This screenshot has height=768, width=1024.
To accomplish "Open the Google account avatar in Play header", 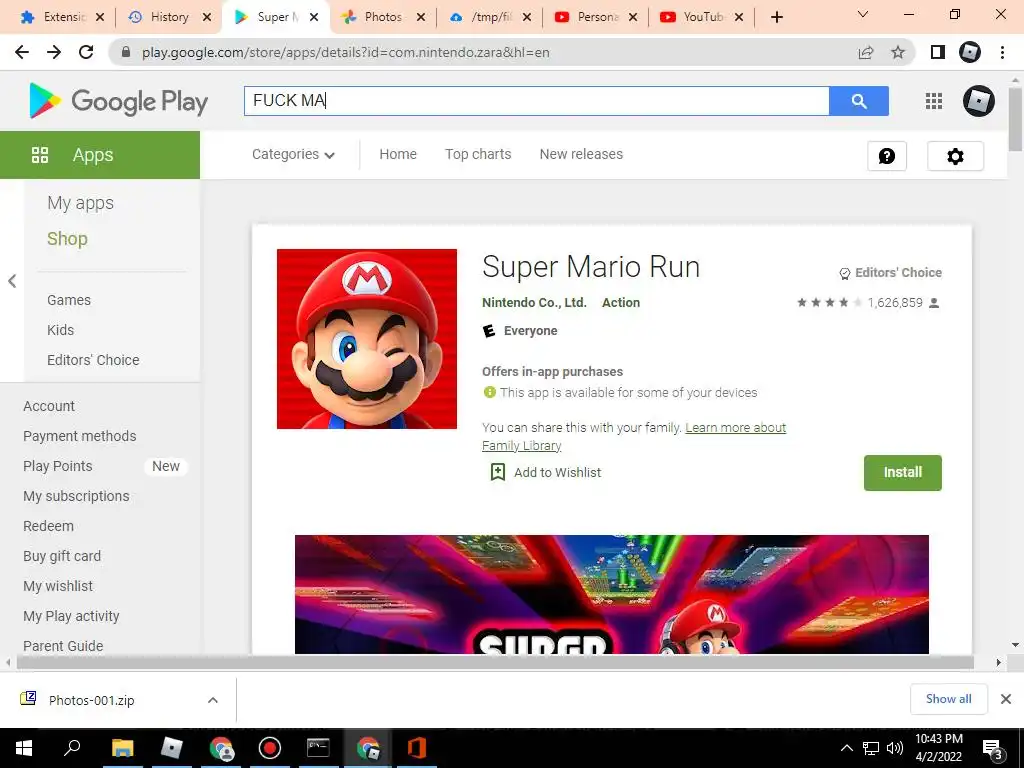I will [x=978, y=101].
